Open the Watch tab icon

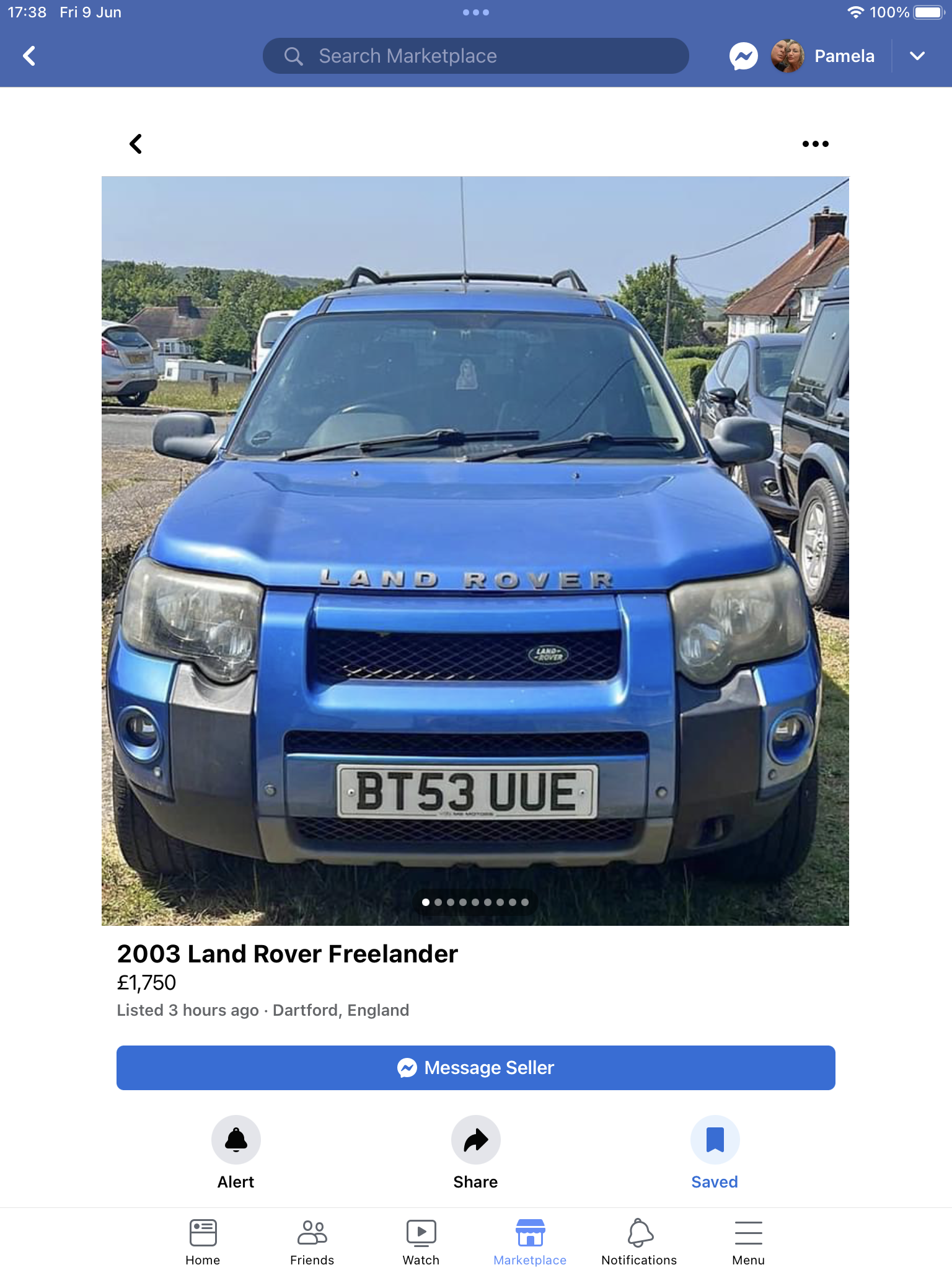click(x=421, y=1233)
